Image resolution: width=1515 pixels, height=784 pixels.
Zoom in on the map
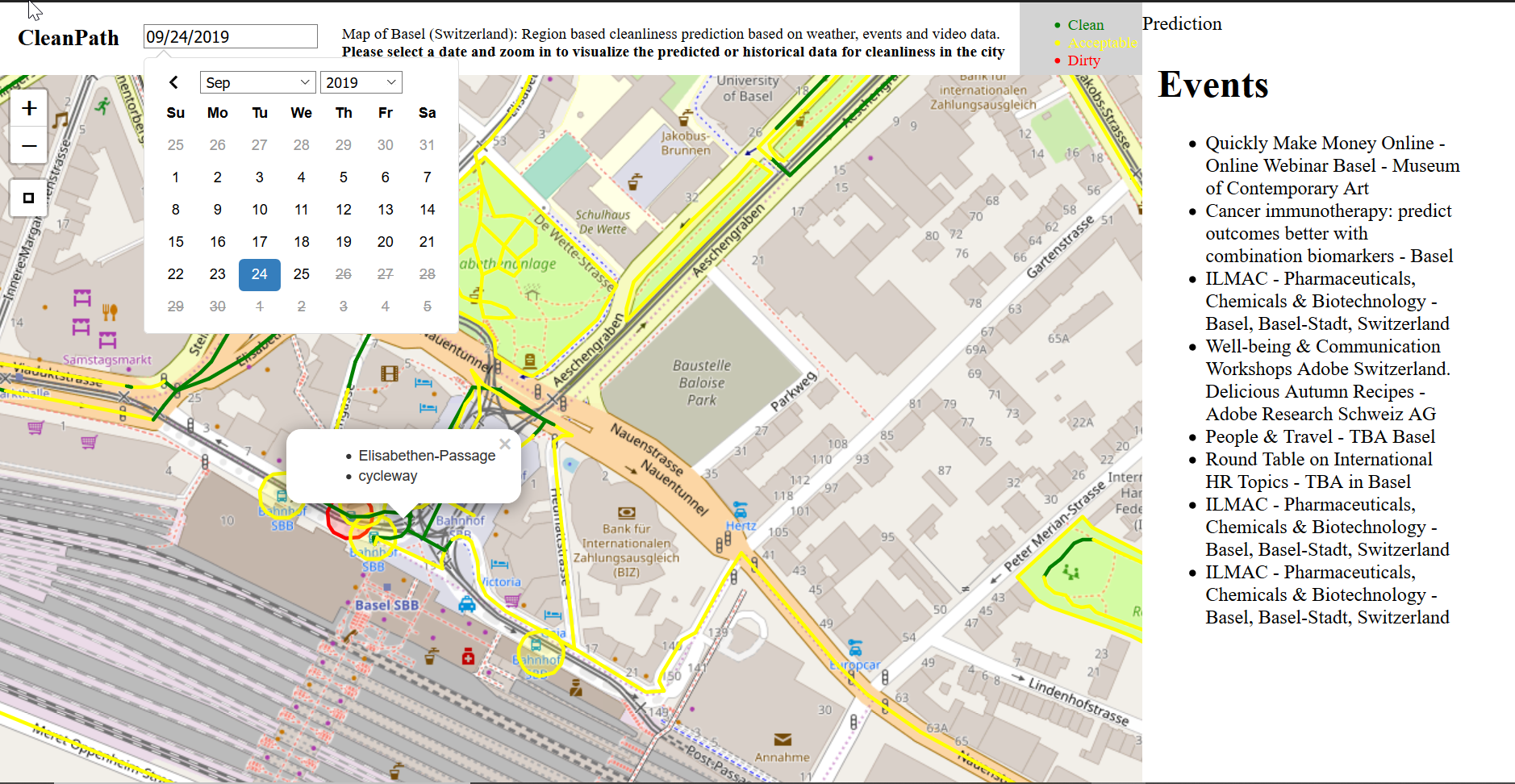(x=29, y=108)
